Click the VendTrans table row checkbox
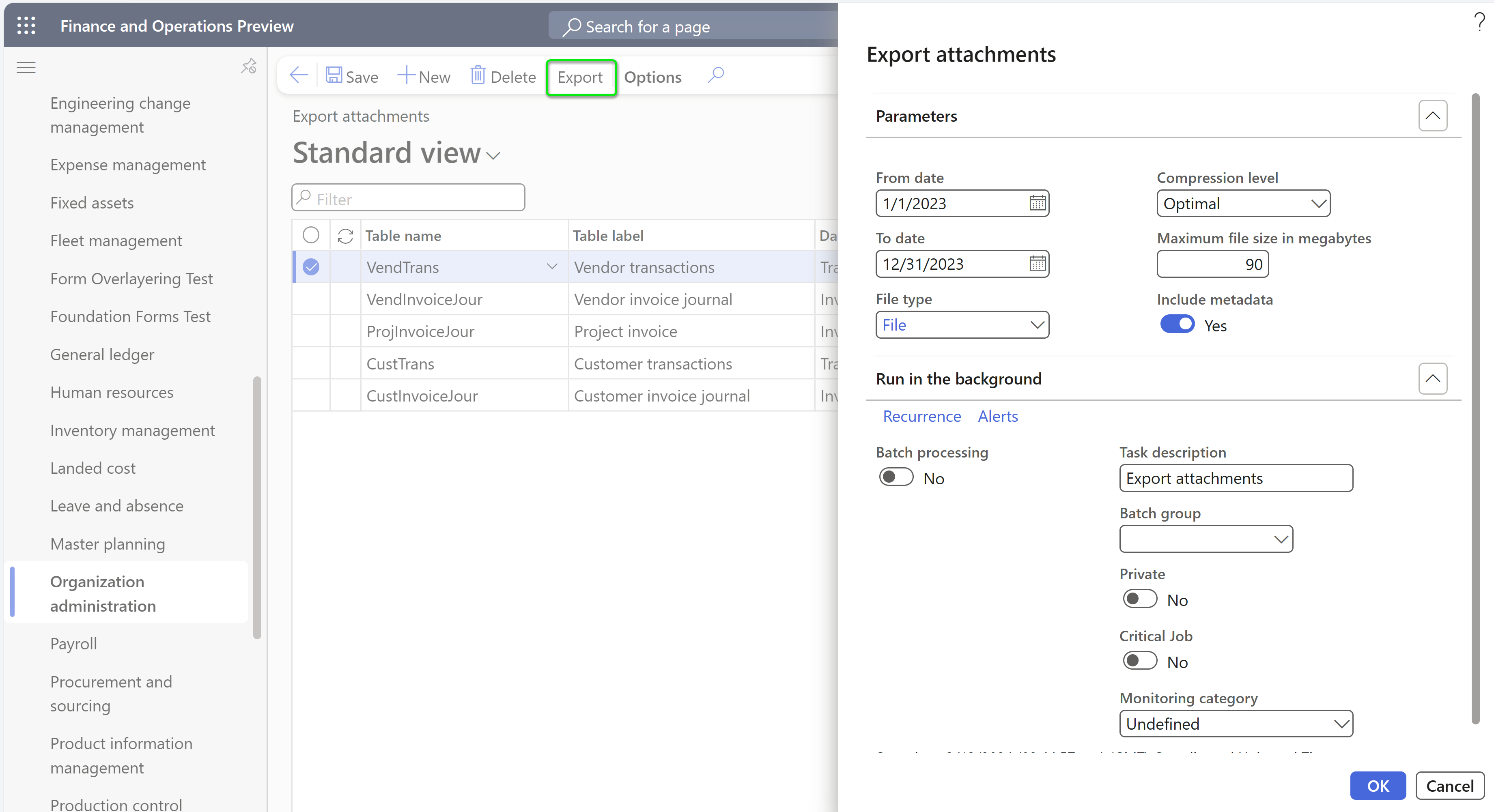The height and width of the screenshot is (812, 1494). coord(312,267)
